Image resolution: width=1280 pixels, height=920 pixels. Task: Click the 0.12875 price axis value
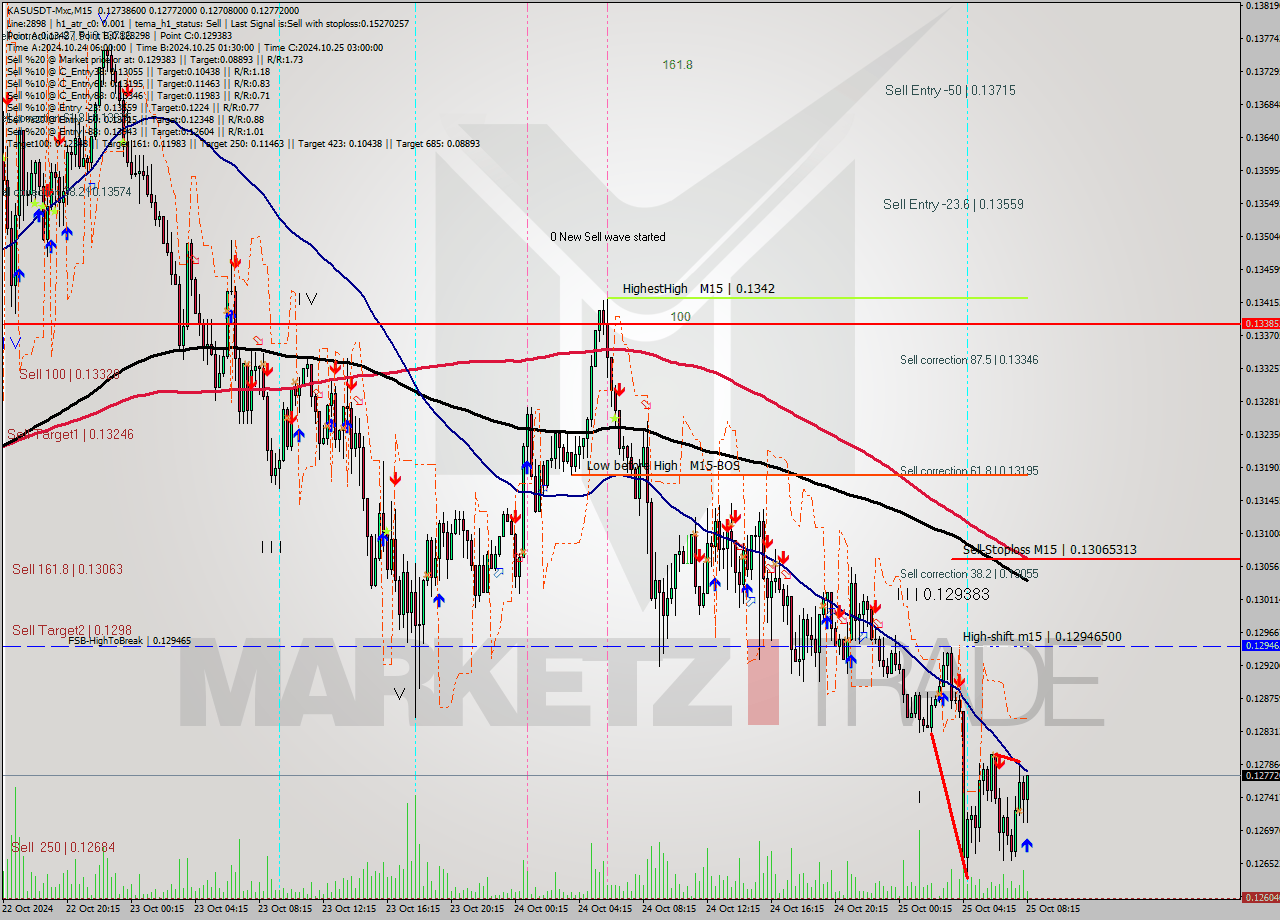coord(1262,698)
